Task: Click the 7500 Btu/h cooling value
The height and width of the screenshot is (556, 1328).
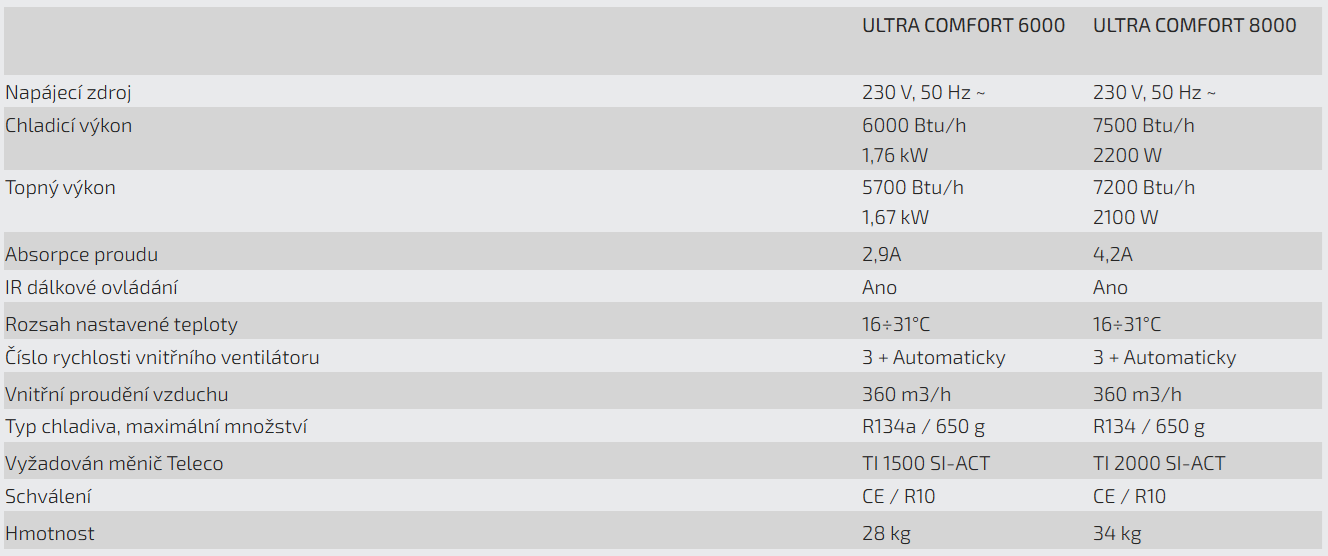Action: pyautogui.click(x=1144, y=126)
